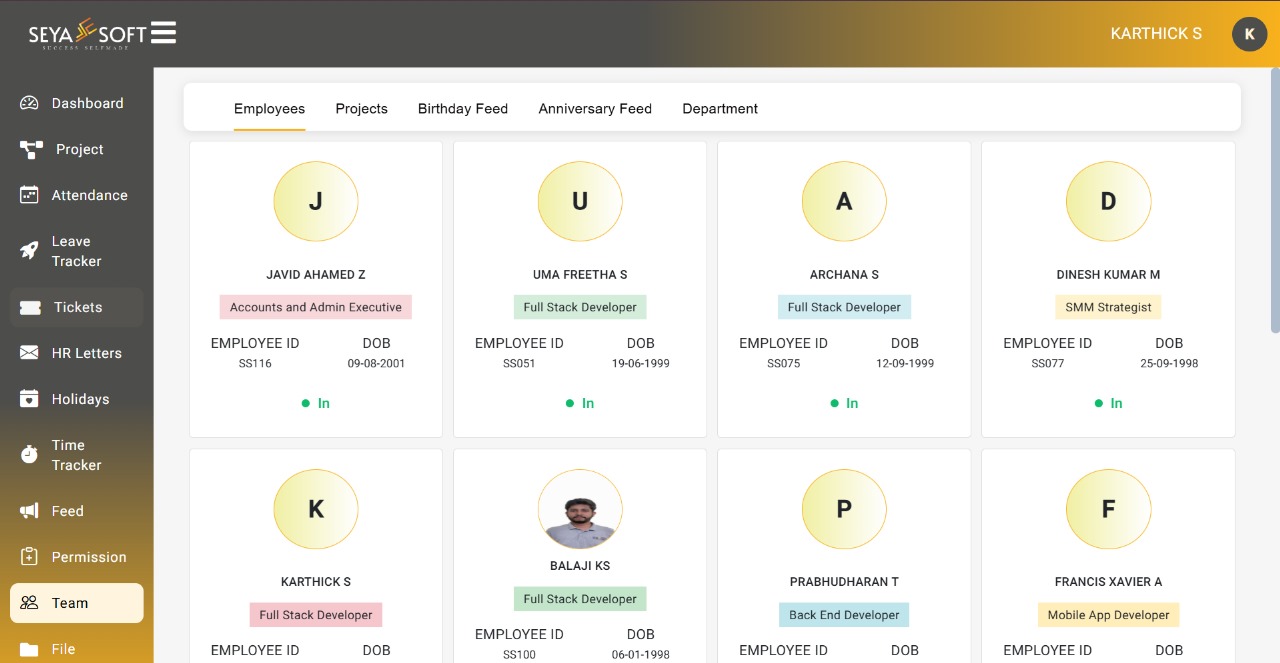This screenshot has height=663, width=1280.
Task: Open the K user profile avatar
Action: [1249, 34]
